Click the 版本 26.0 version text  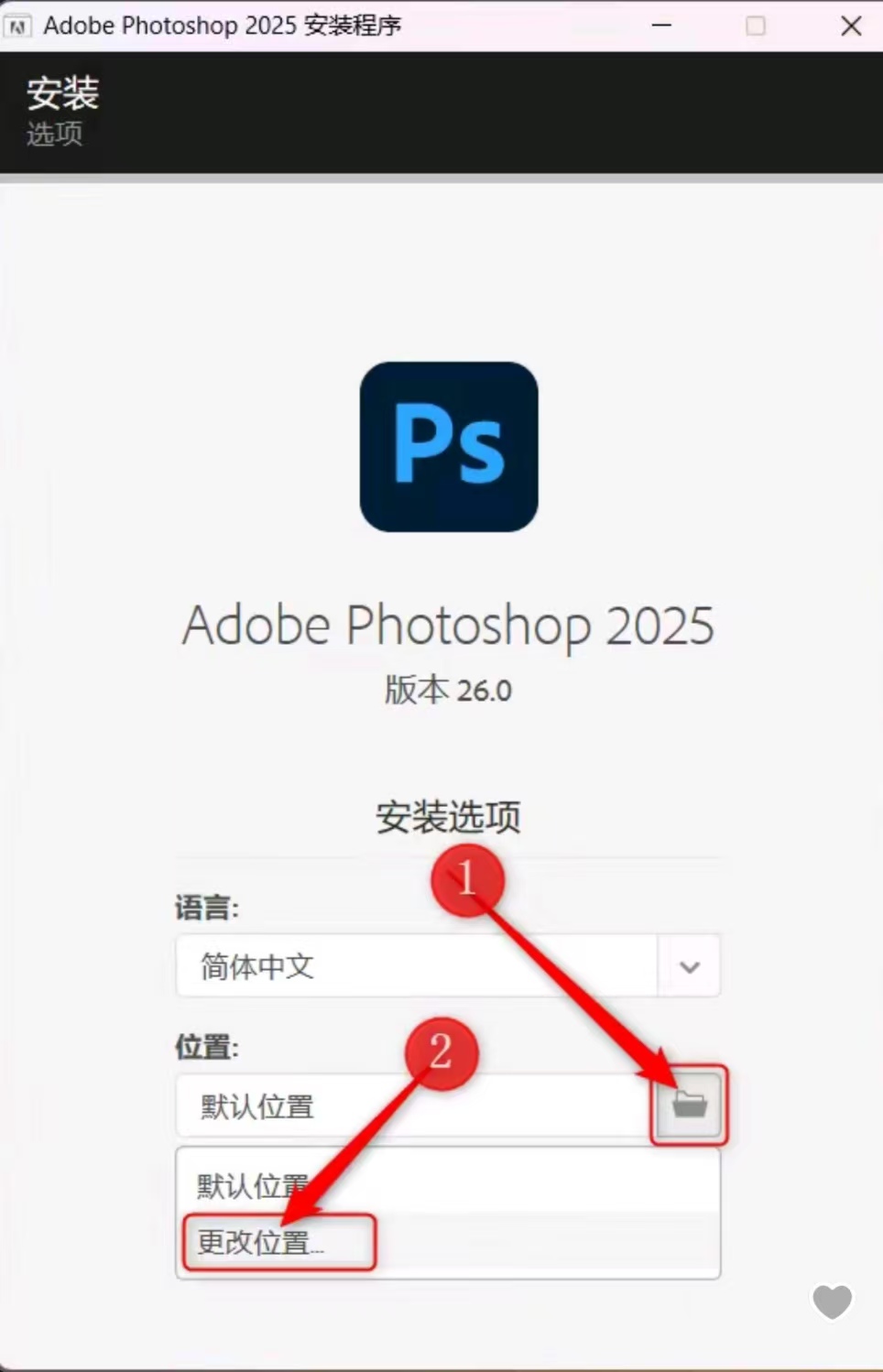(448, 690)
